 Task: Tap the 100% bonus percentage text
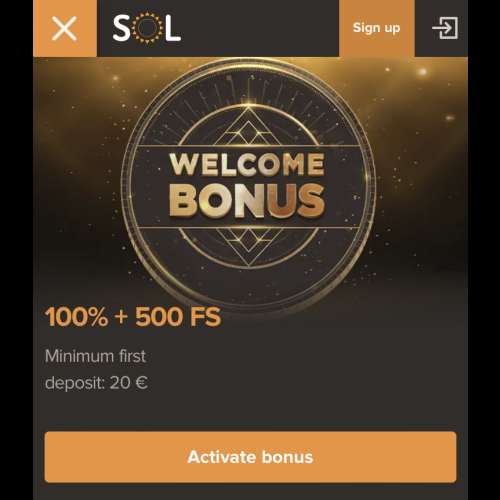point(76,317)
